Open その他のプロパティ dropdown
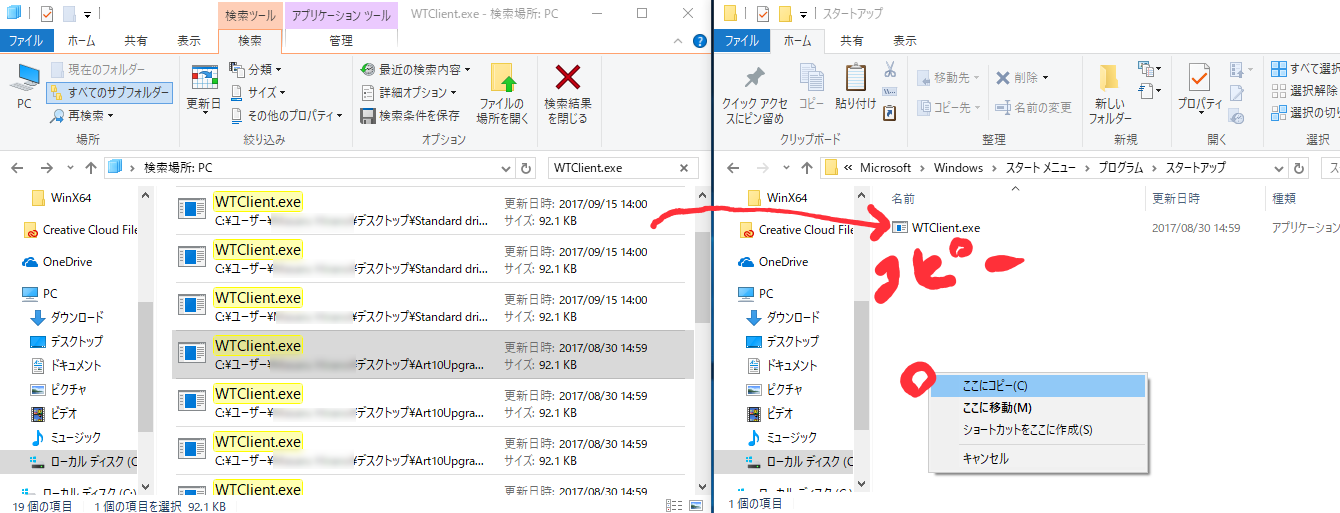 coord(286,115)
